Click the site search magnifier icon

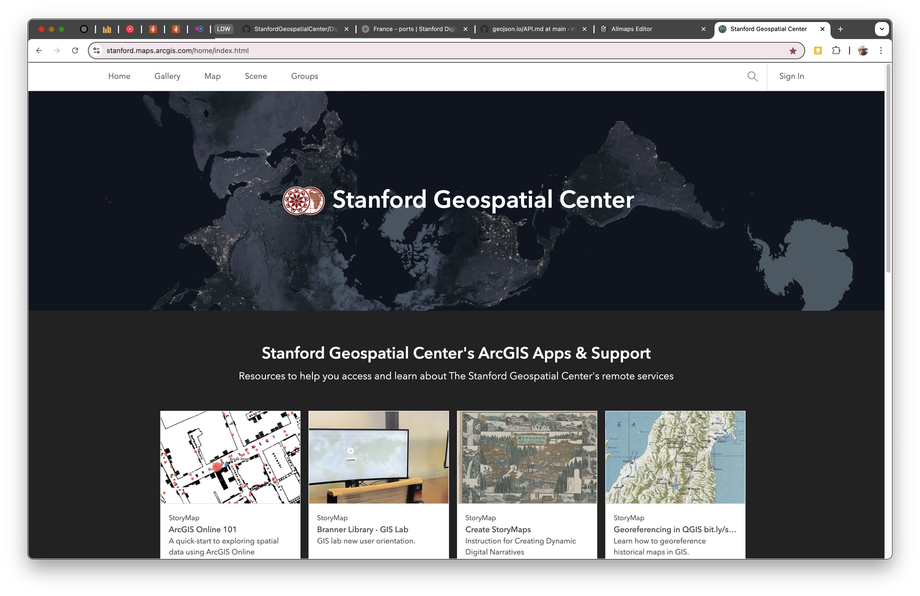point(752,76)
